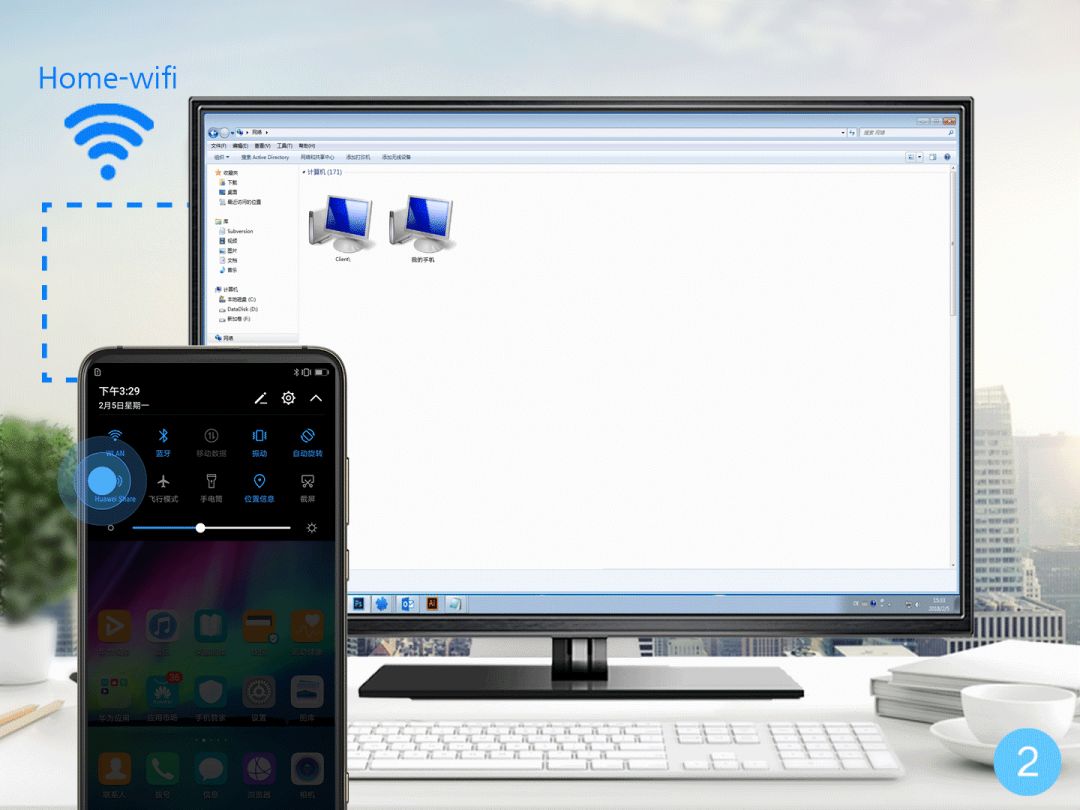Select Documents (文档) library
1080x810 pixels.
[228, 260]
